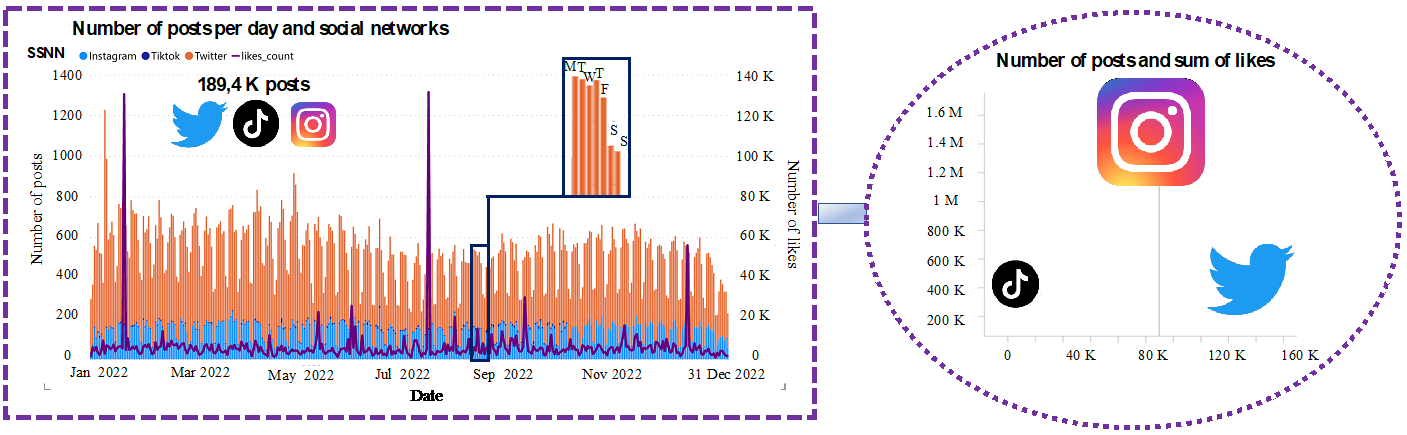1407x435 pixels.
Task: Select the Twitter legend marker
Action: pos(188,56)
